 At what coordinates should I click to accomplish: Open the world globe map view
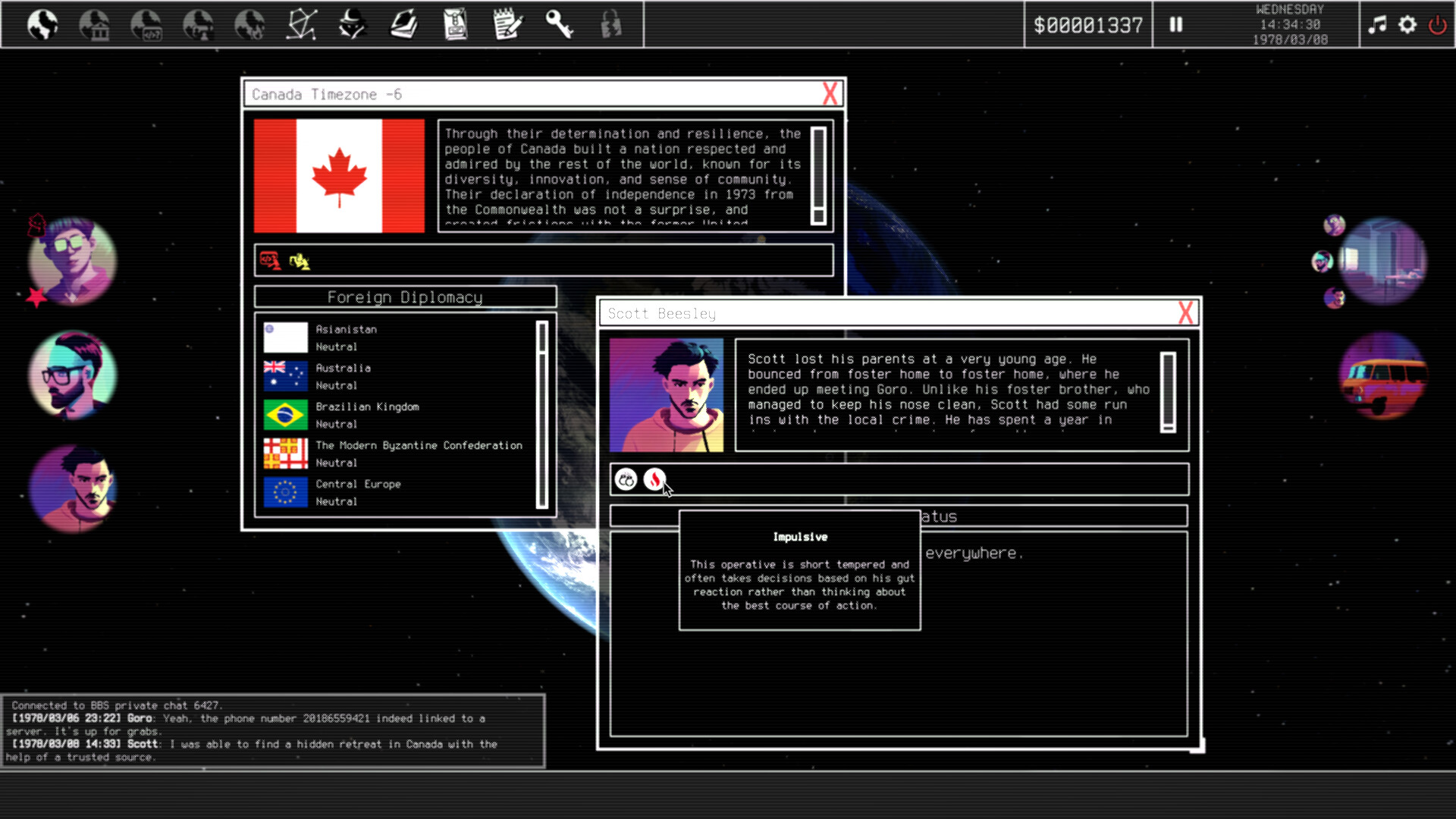42,25
